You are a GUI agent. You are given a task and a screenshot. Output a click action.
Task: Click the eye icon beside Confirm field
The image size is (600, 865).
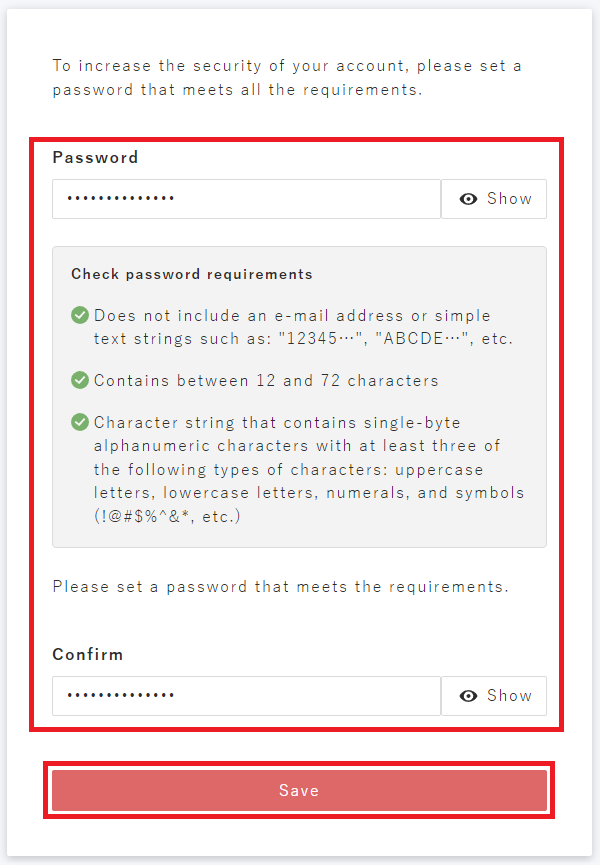(x=468, y=696)
